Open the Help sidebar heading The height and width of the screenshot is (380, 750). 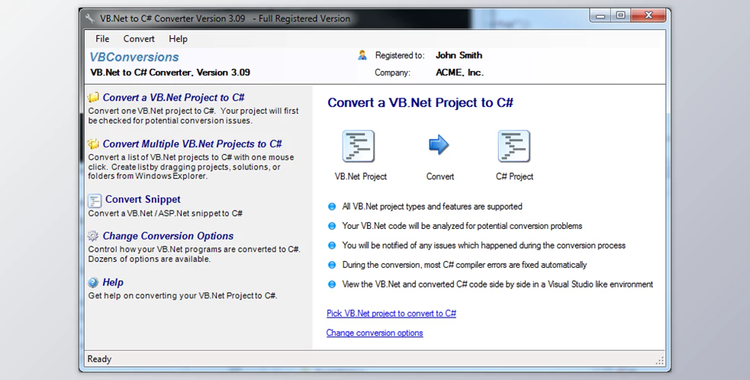pyautogui.click(x=113, y=282)
